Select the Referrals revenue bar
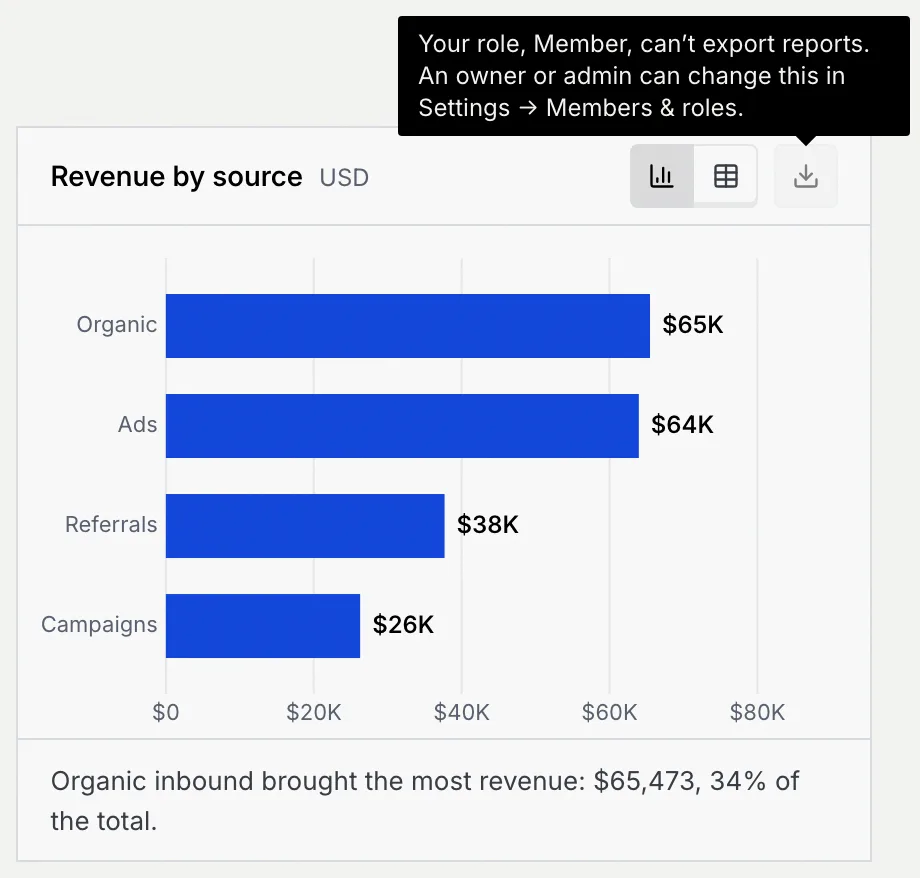 coord(305,526)
